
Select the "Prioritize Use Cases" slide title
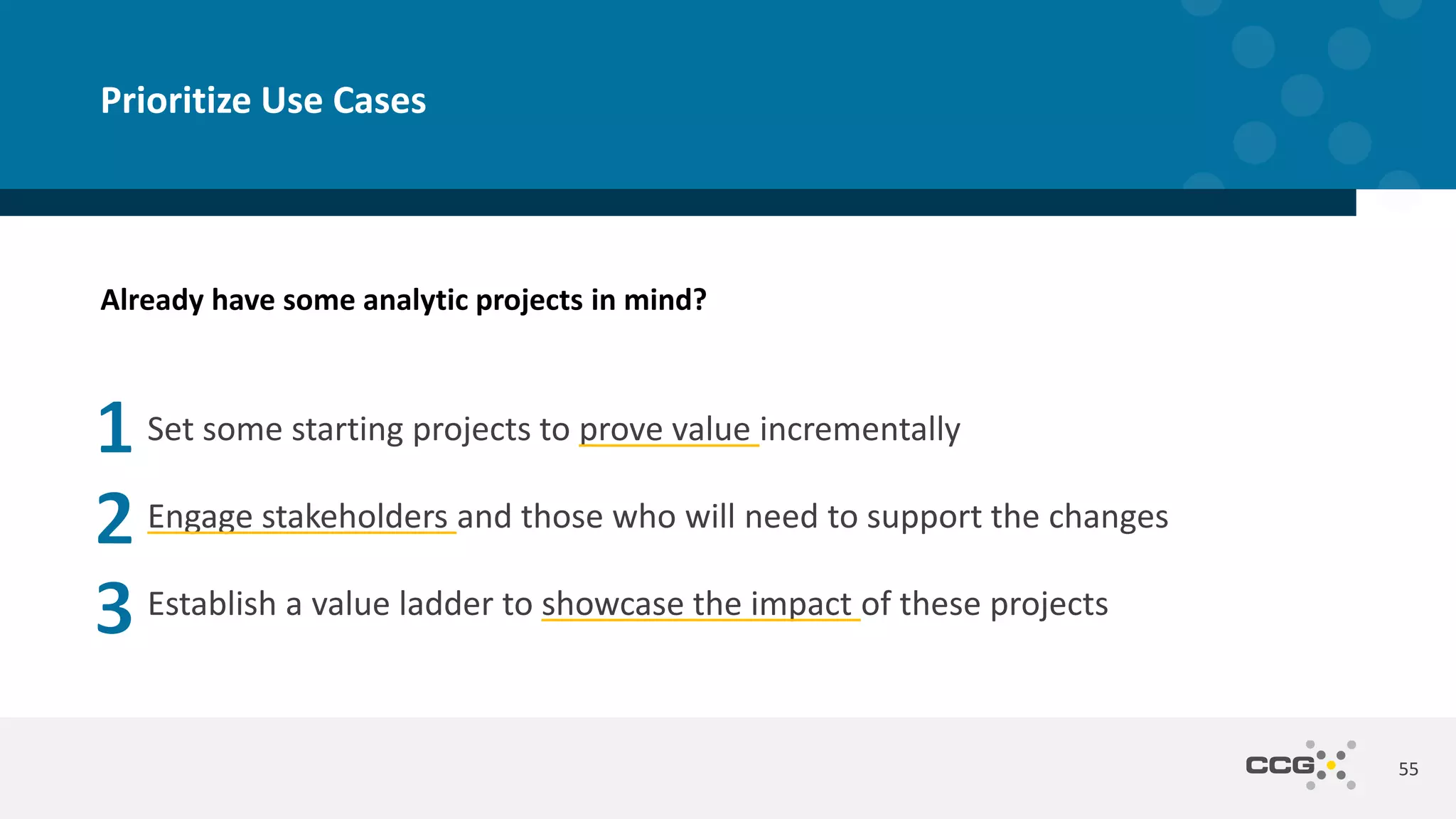click(263, 100)
